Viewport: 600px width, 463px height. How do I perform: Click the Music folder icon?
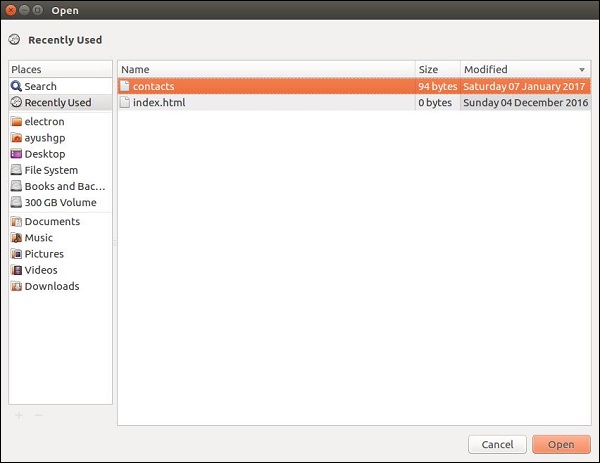16,238
